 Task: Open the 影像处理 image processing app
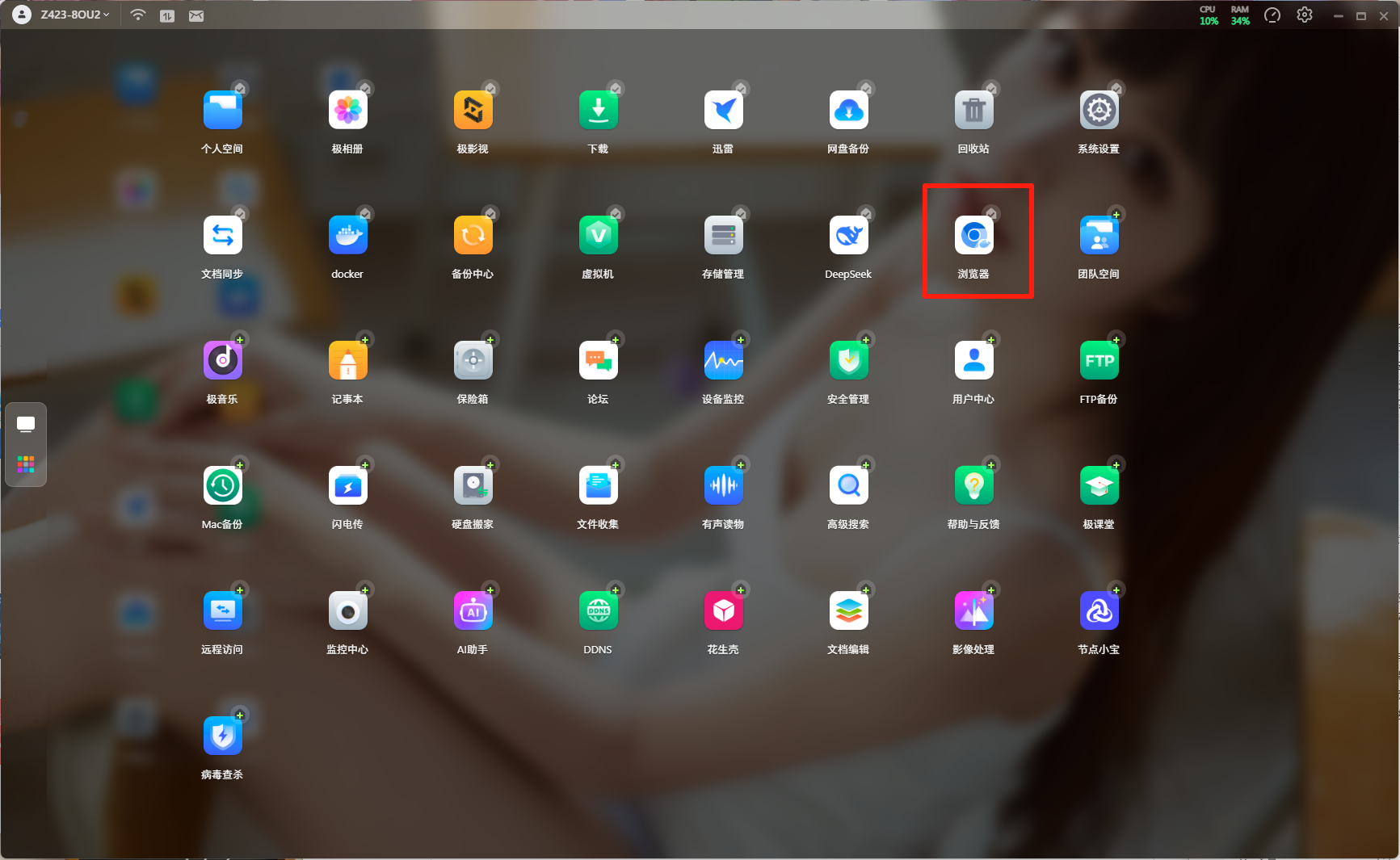[974, 610]
